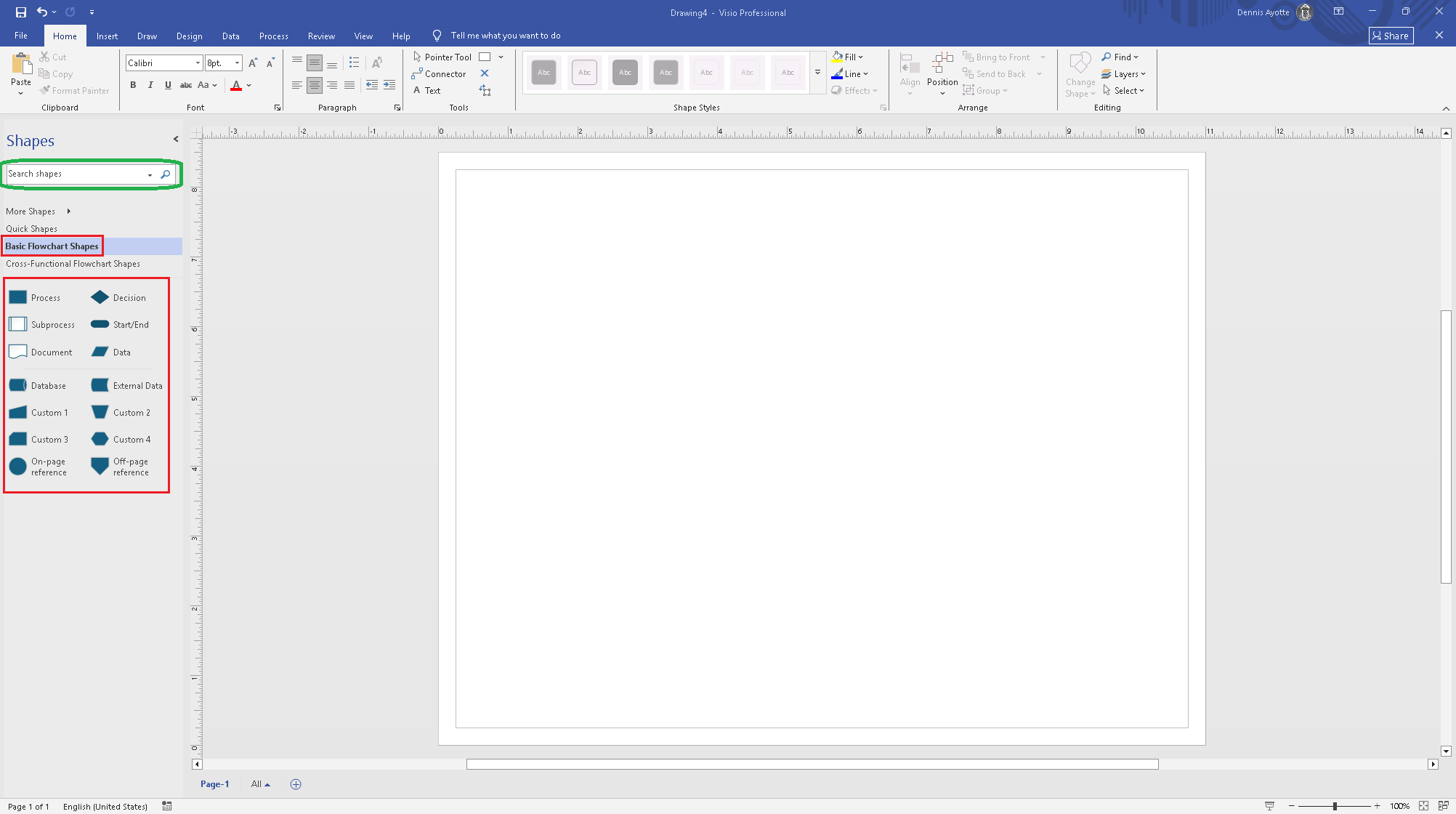
Task: Click the Decrease Indent icon
Action: pyautogui.click(x=372, y=85)
